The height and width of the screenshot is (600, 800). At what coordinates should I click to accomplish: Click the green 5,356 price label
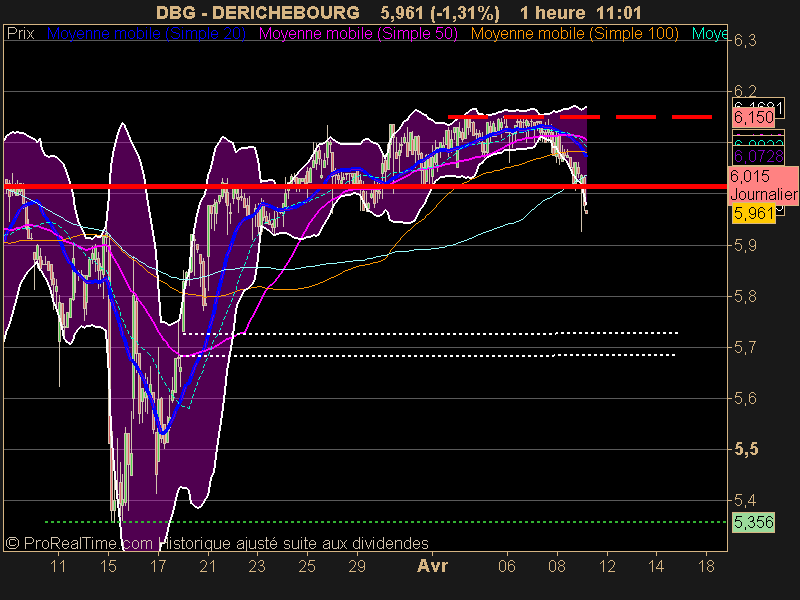pyautogui.click(x=754, y=522)
